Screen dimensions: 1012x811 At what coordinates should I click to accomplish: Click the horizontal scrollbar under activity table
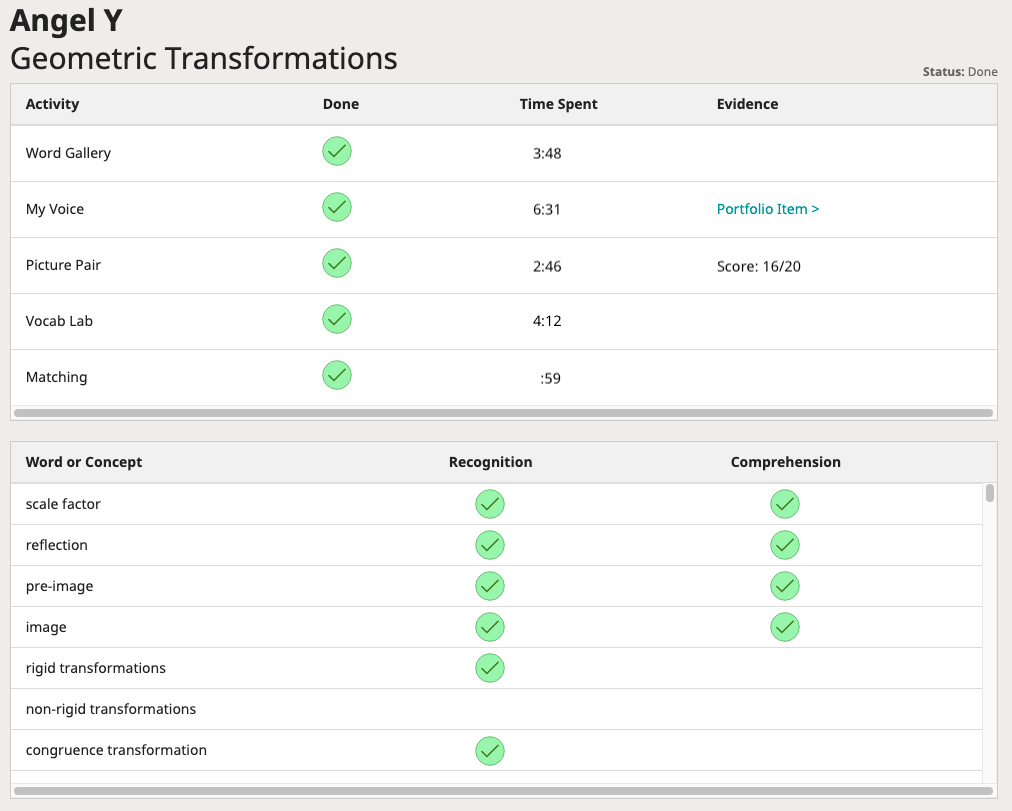(503, 413)
